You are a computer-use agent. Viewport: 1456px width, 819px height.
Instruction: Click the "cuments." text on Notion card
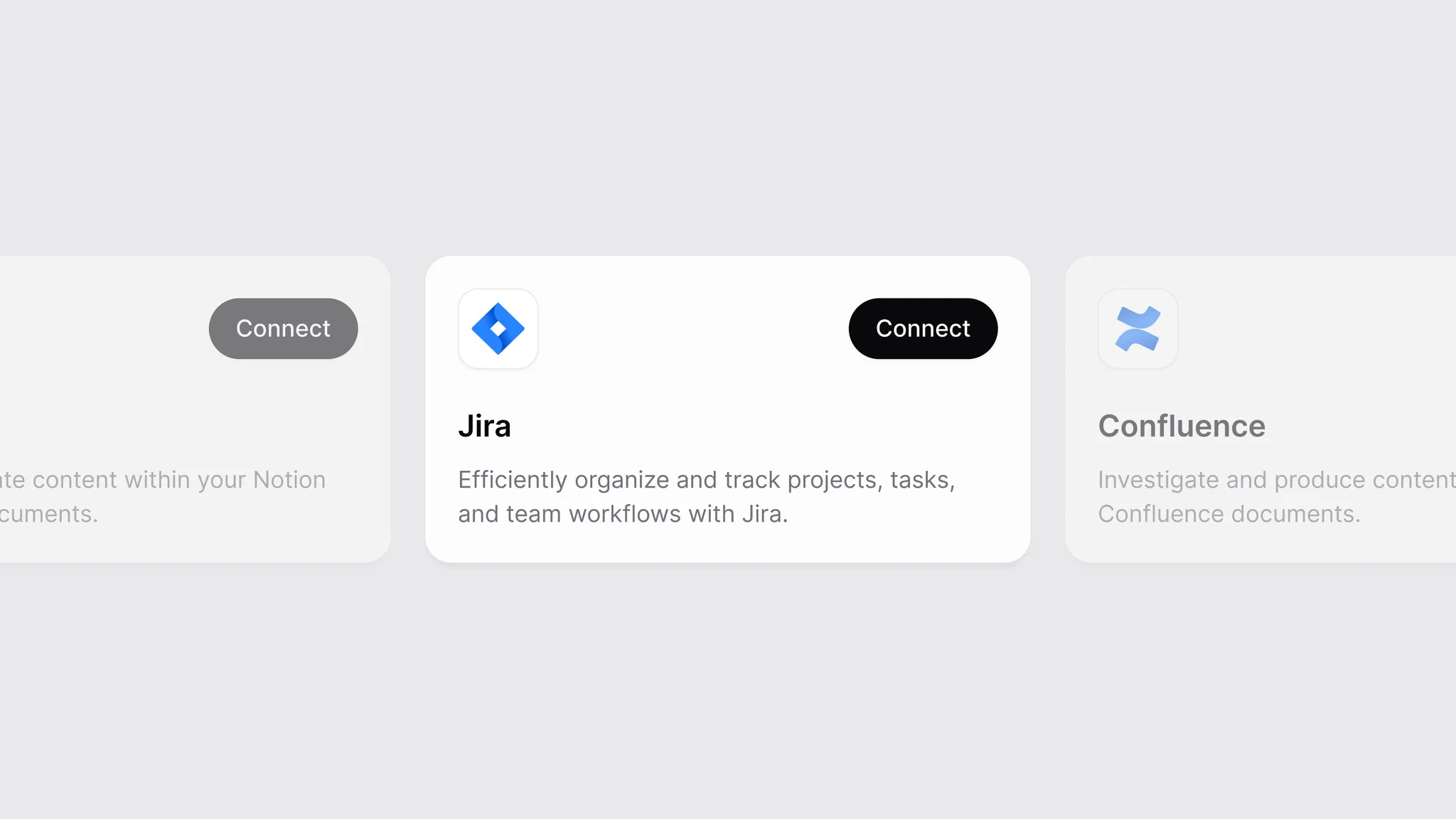click(48, 514)
